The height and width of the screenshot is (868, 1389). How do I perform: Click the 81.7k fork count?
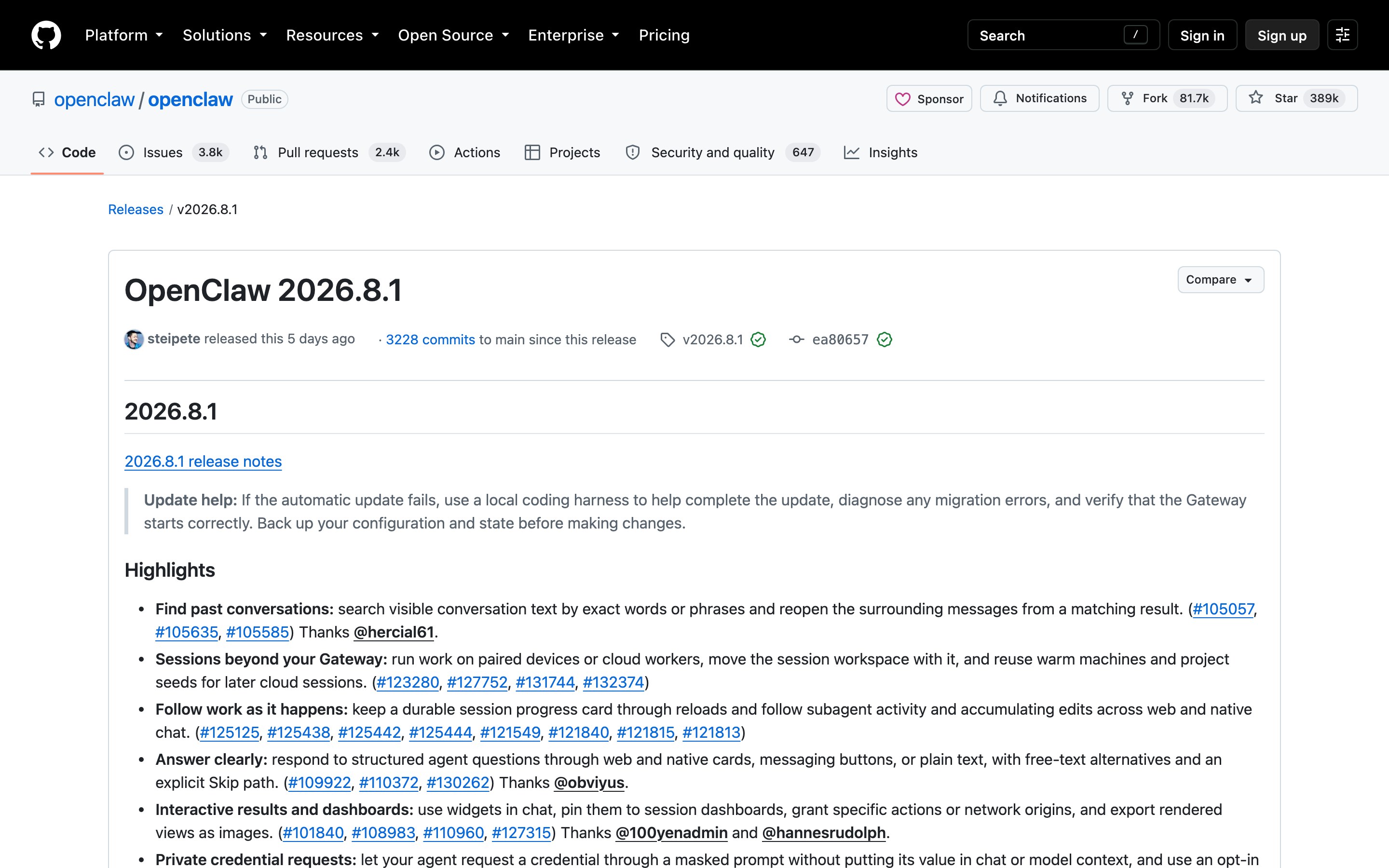[x=1194, y=98]
